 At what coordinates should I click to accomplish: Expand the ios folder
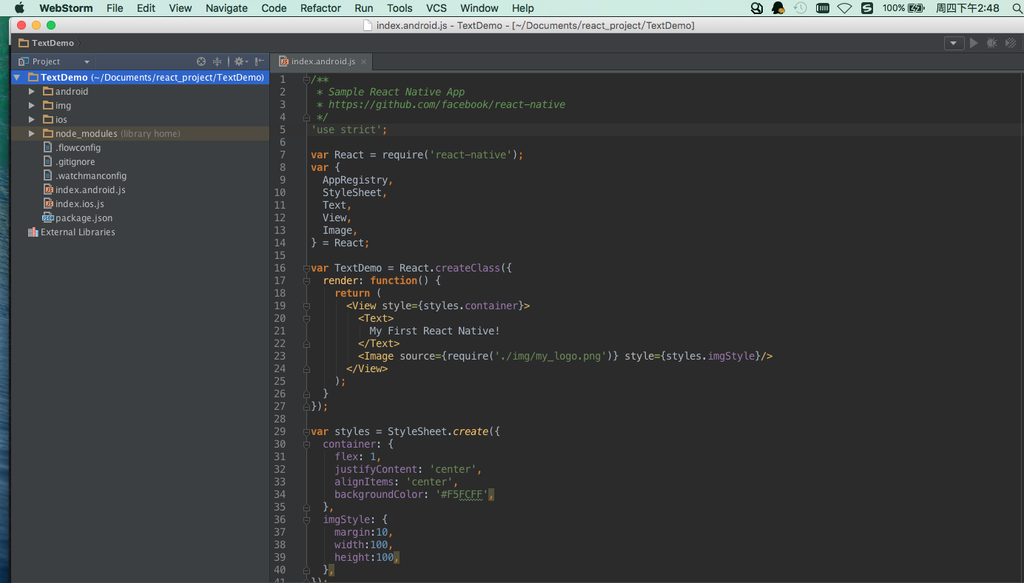(31, 119)
